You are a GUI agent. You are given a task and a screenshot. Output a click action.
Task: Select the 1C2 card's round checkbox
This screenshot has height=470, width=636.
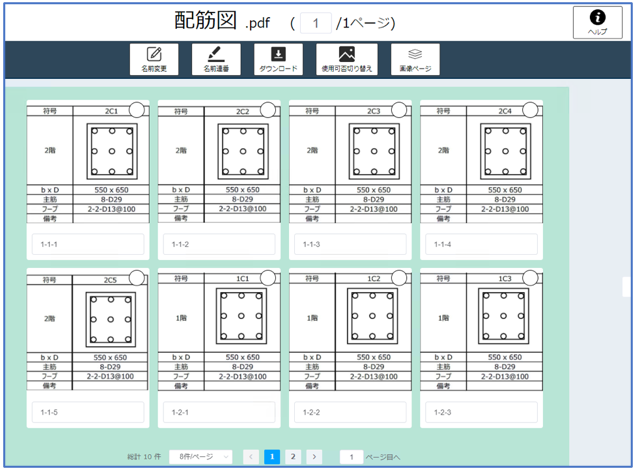coord(399,278)
